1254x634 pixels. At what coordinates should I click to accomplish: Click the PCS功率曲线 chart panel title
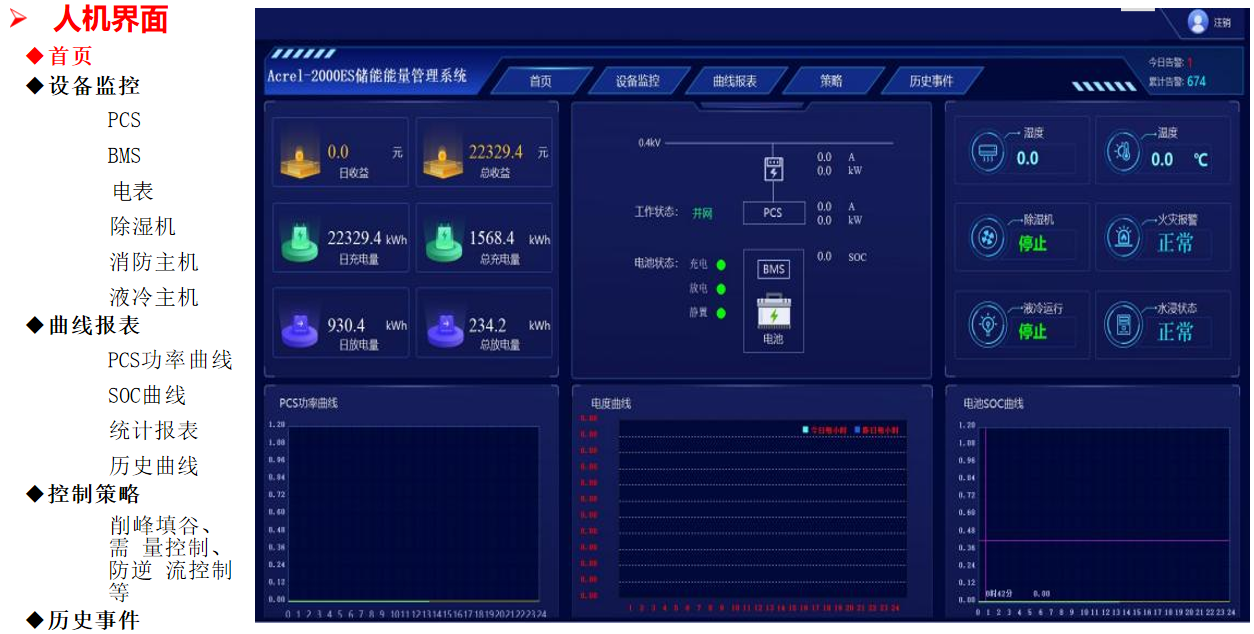[x=309, y=403]
